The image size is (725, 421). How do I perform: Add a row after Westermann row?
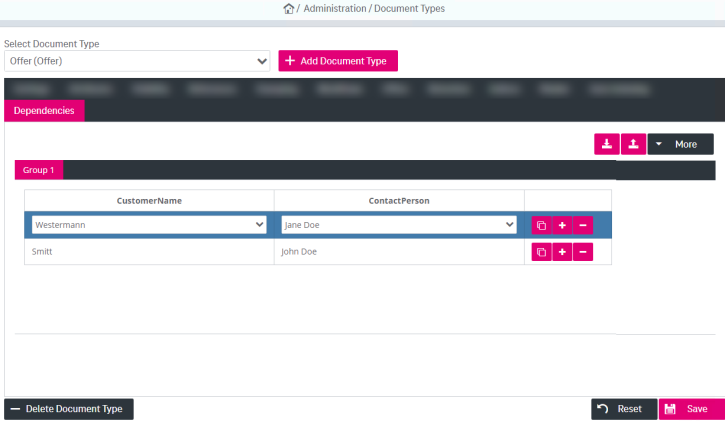point(562,225)
